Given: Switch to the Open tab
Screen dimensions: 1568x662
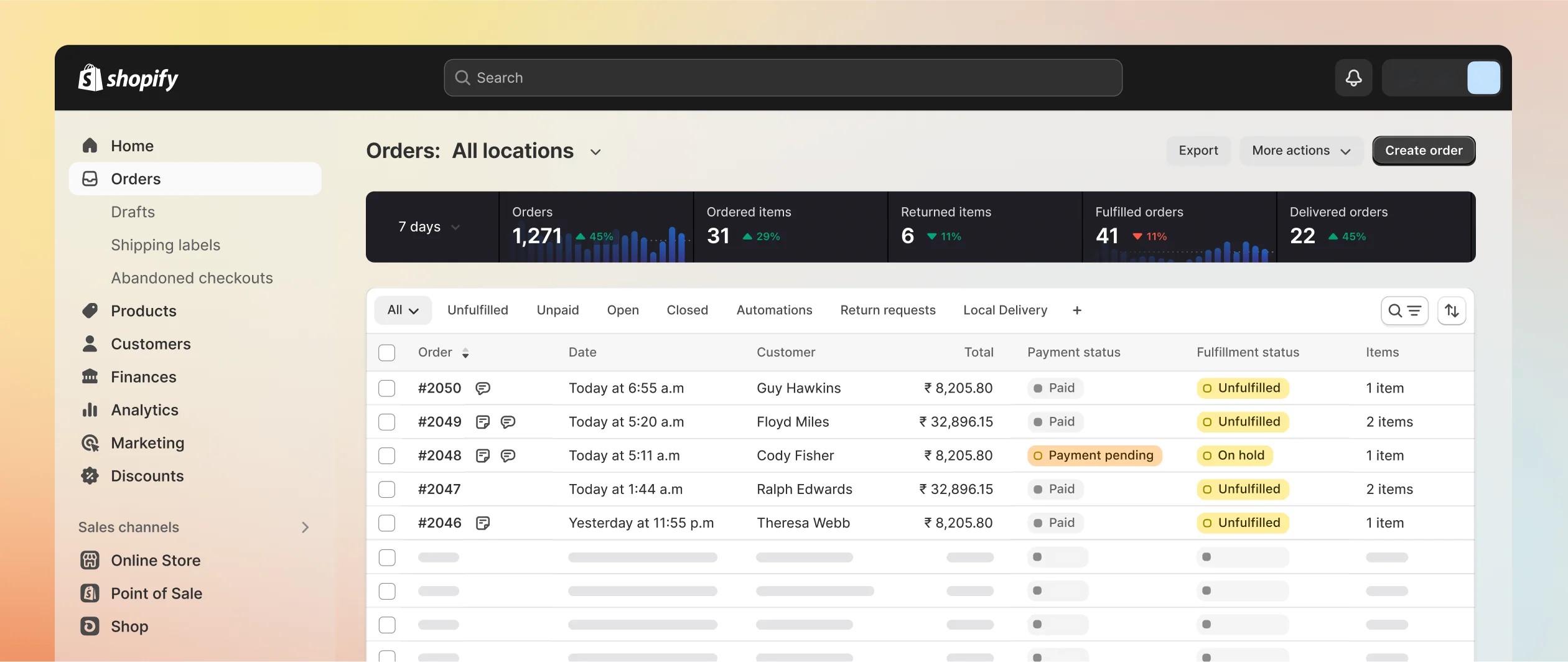Looking at the screenshot, I should coord(623,310).
